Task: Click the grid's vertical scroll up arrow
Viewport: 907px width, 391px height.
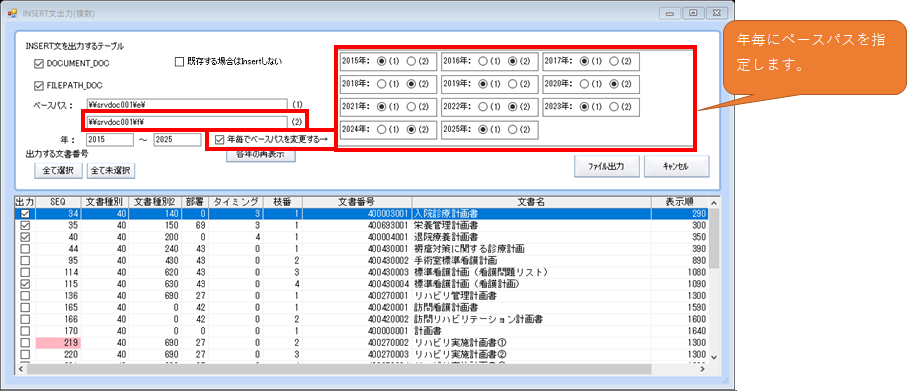Action: [x=713, y=202]
